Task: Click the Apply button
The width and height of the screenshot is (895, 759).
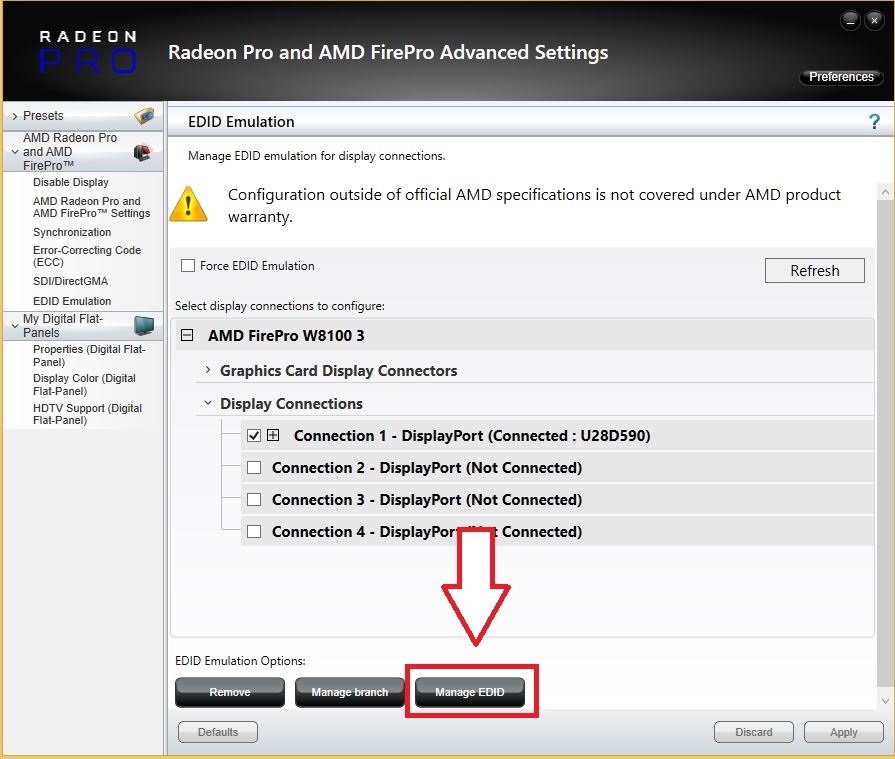Action: [844, 732]
